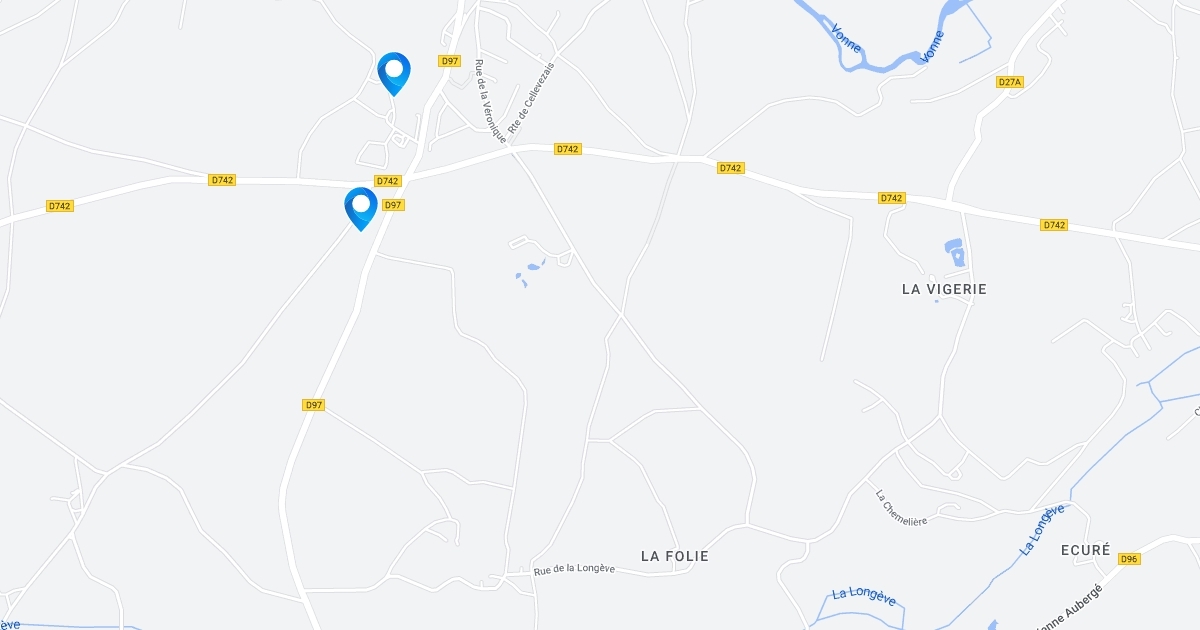Click the D742 badge right of Rte de Cellevezais
The width and height of the screenshot is (1200, 630).
tap(568, 149)
